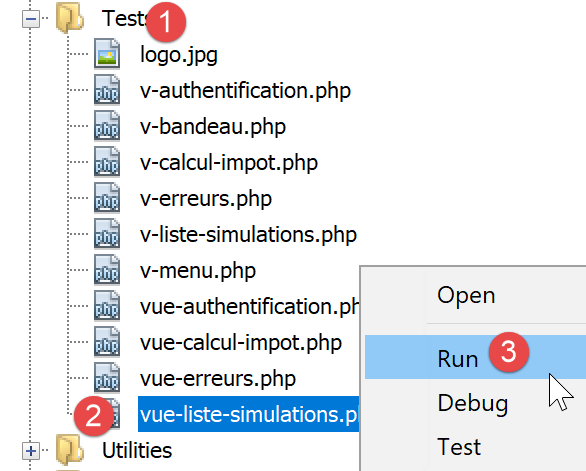
Task: Select the highlighted vue-liste-simulations.php file
Action: point(249,414)
